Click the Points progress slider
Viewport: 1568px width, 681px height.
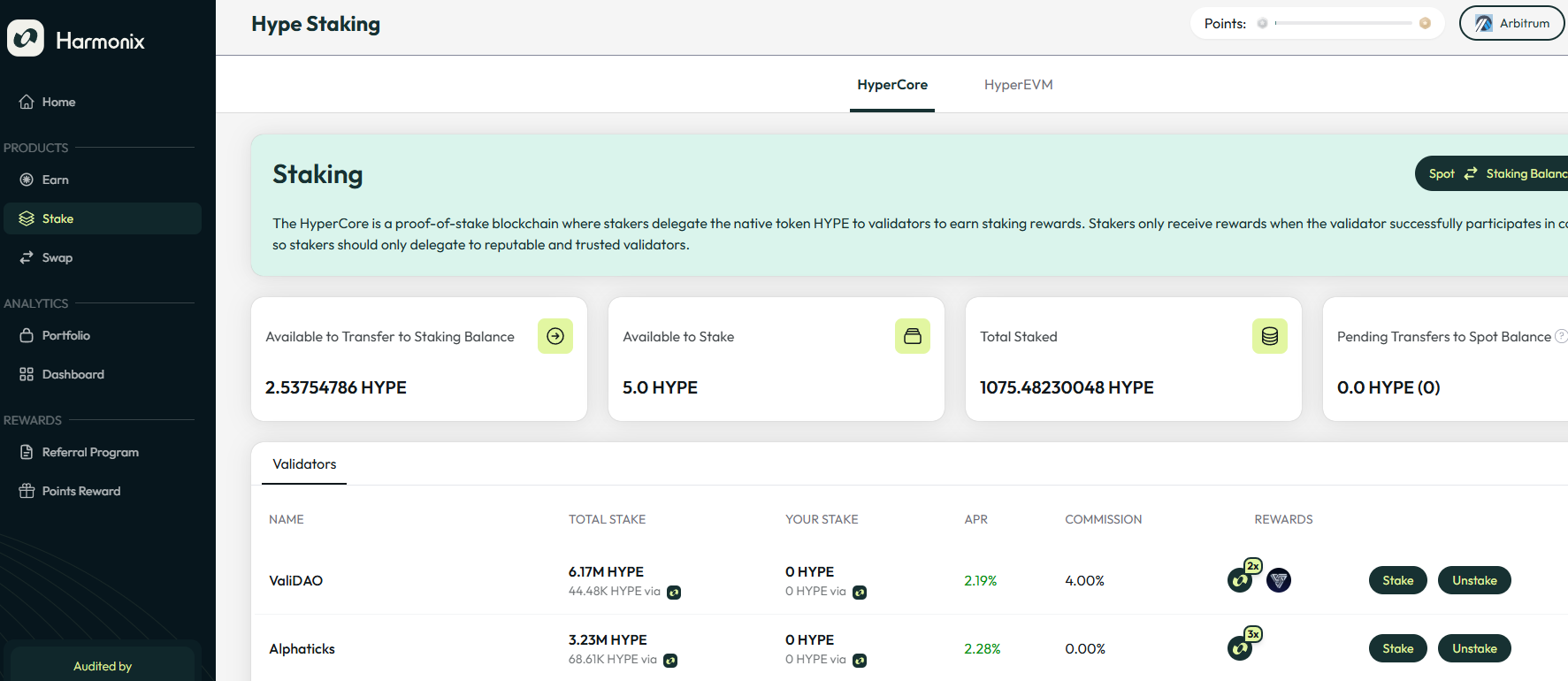(1343, 23)
